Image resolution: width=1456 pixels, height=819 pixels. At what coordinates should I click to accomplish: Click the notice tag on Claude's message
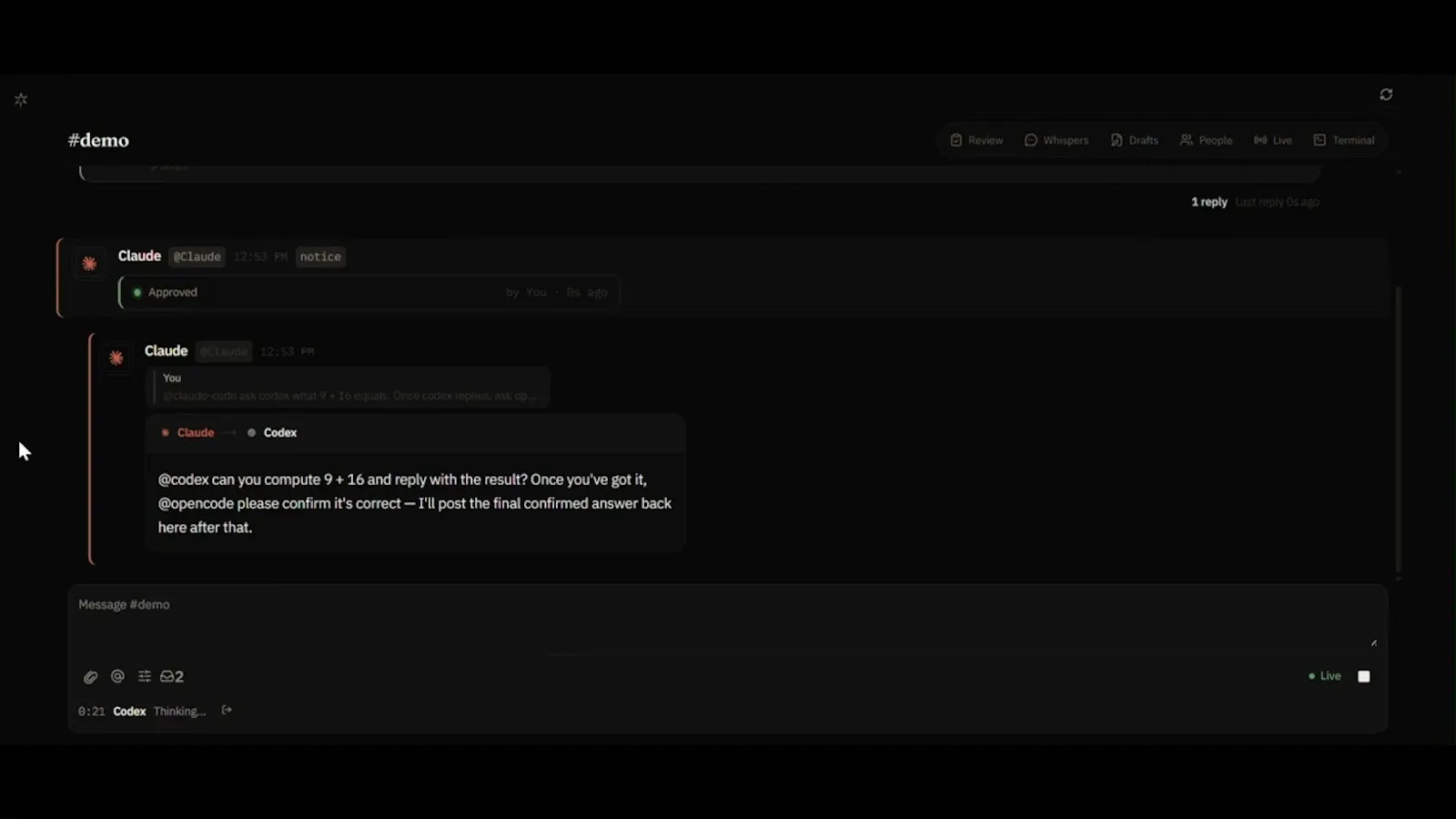320,257
